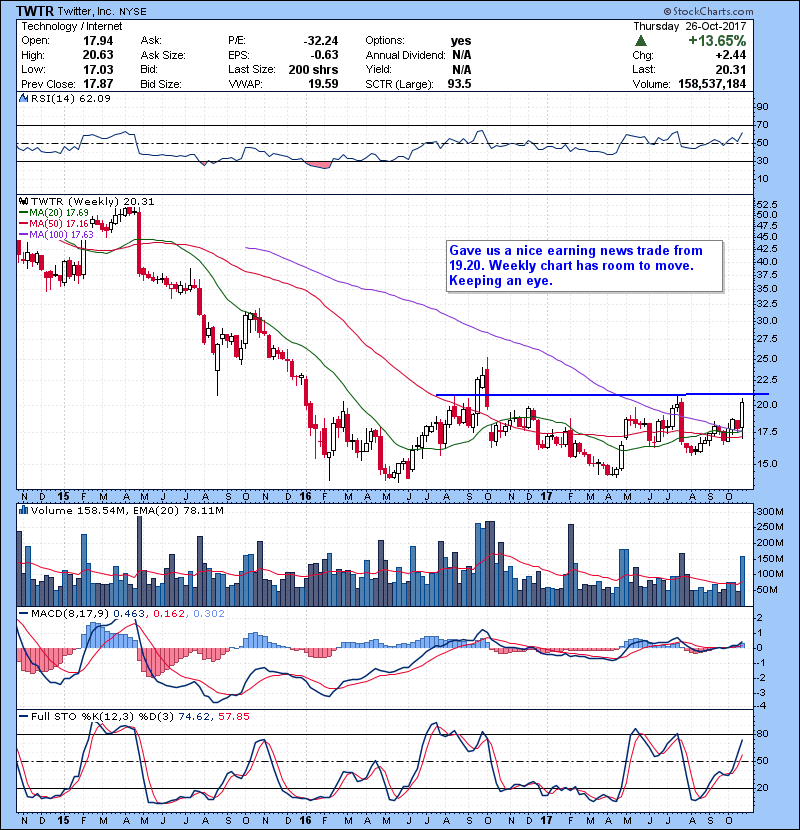Click the High value 20.63
800x830 pixels.
coord(98,55)
